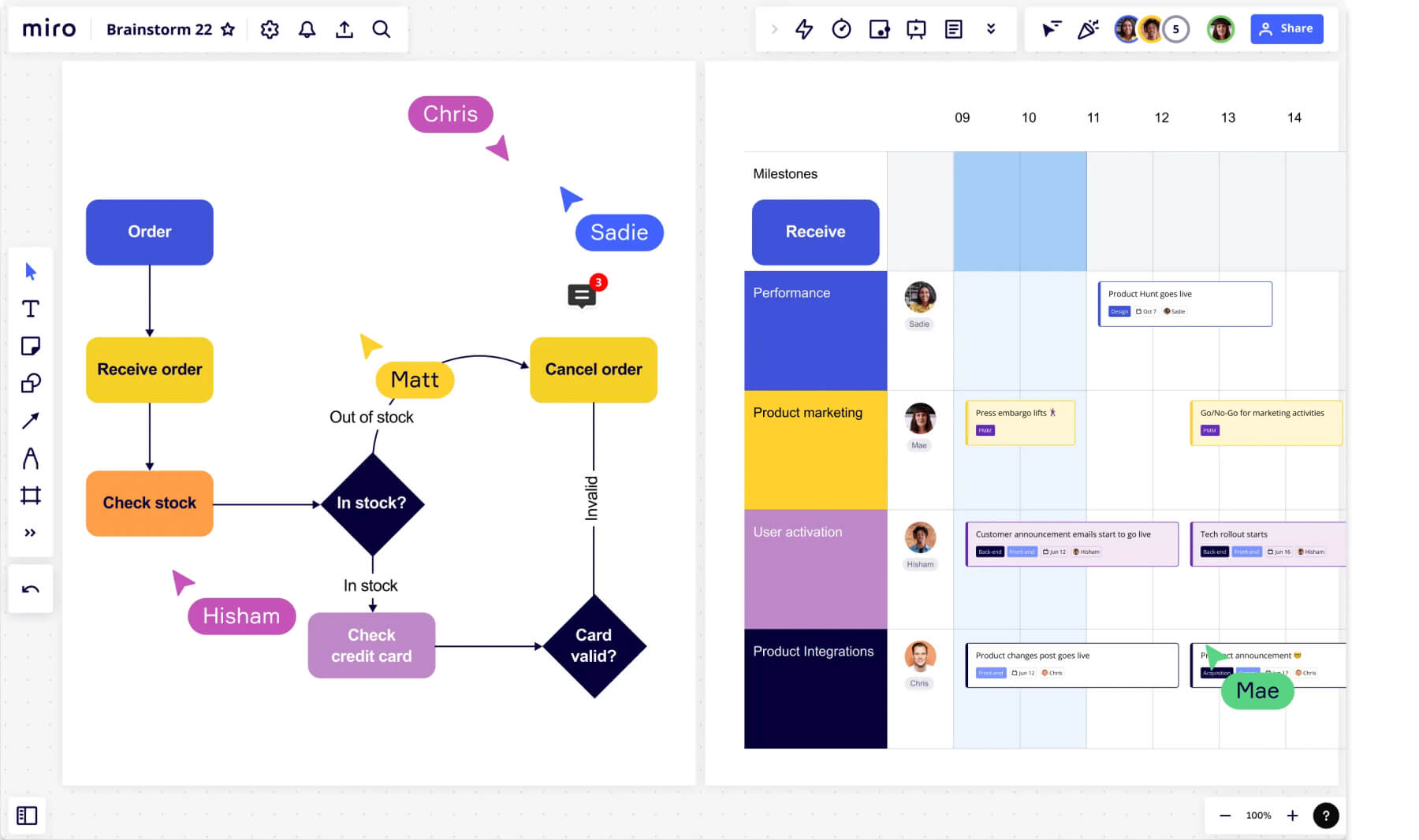Viewport: 1419px width, 840px height.
Task: Select the Shapes tool
Action: click(x=31, y=383)
